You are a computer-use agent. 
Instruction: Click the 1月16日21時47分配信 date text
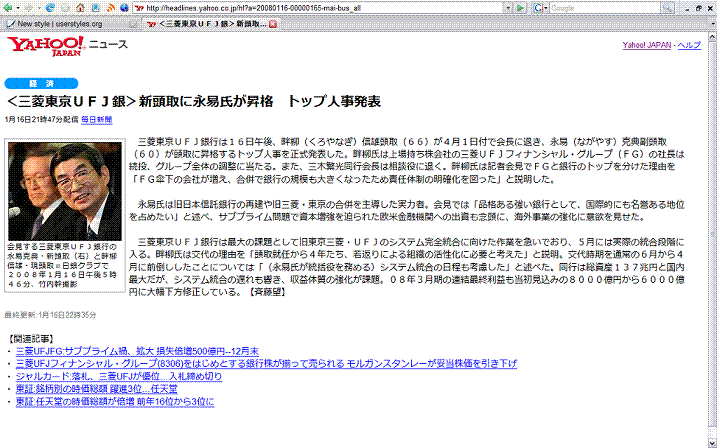pyautogui.click(x=42, y=119)
